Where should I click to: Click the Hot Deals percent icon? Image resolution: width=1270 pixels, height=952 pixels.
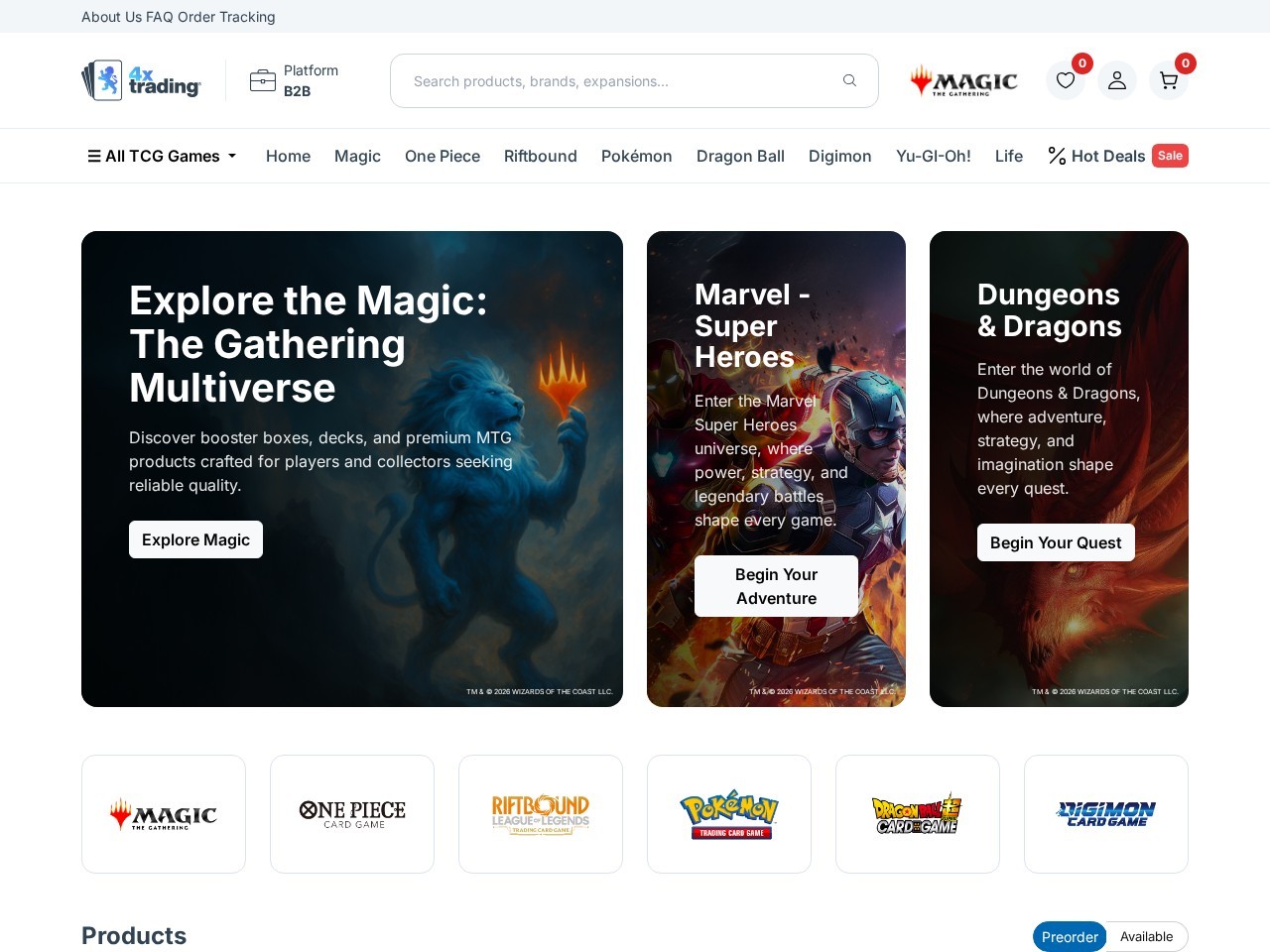tap(1056, 156)
